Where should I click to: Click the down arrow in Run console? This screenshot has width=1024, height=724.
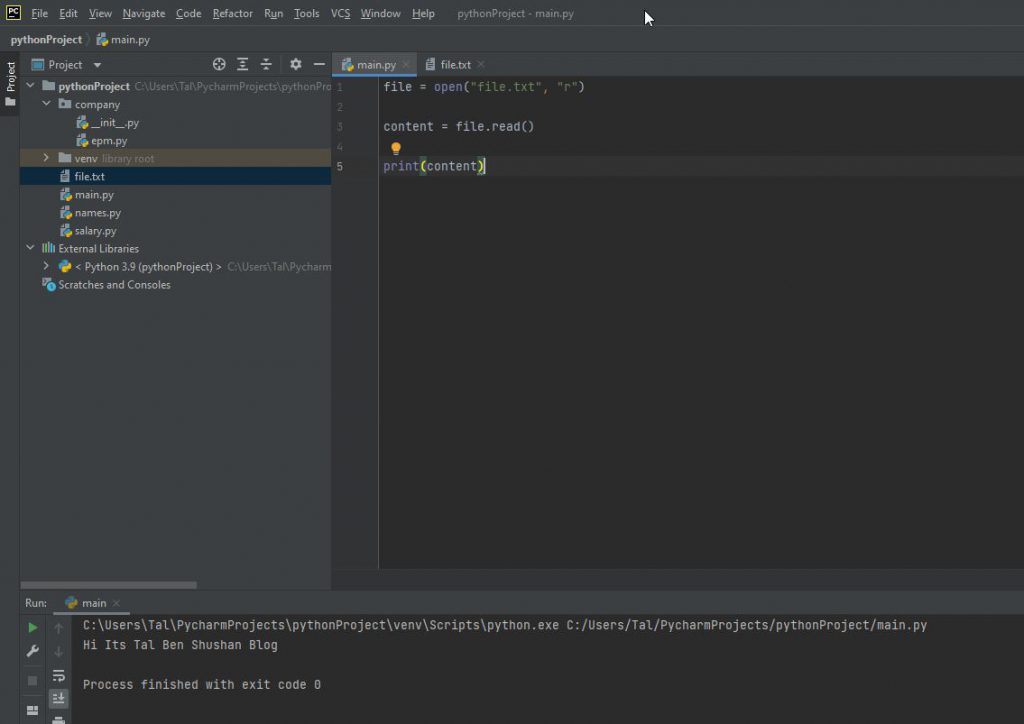coord(58,652)
